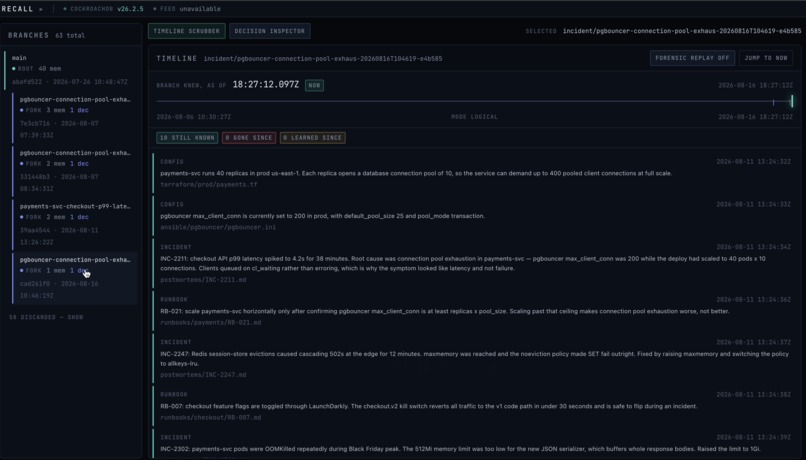Click the selected branch path in the top right
Viewport: 806px width, 460px height.
[x=682, y=31]
